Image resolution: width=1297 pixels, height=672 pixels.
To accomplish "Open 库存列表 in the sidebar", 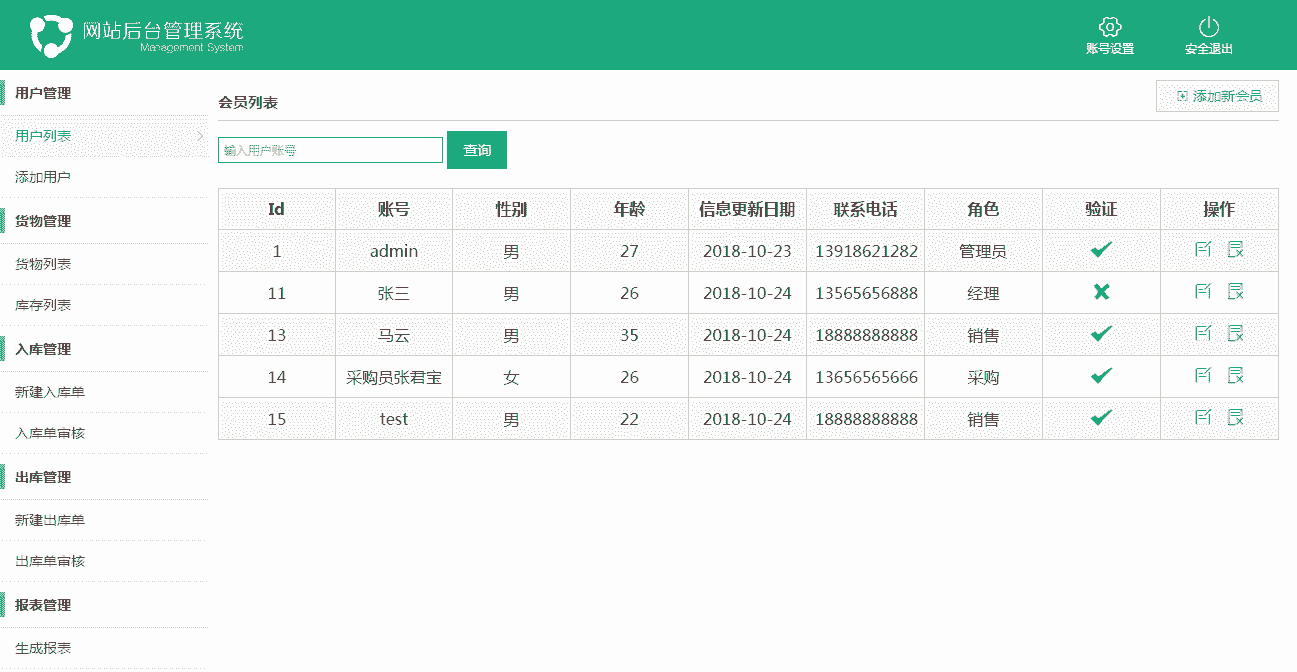I will [43, 305].
